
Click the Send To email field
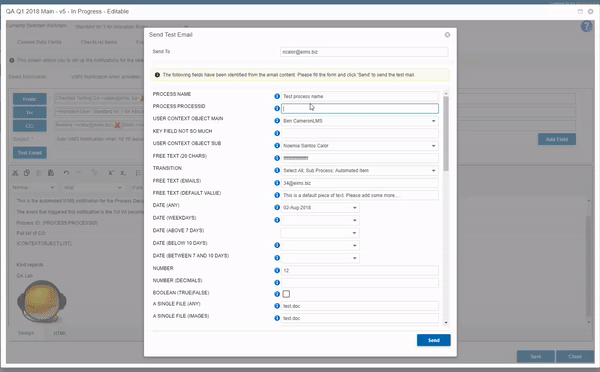364,52
